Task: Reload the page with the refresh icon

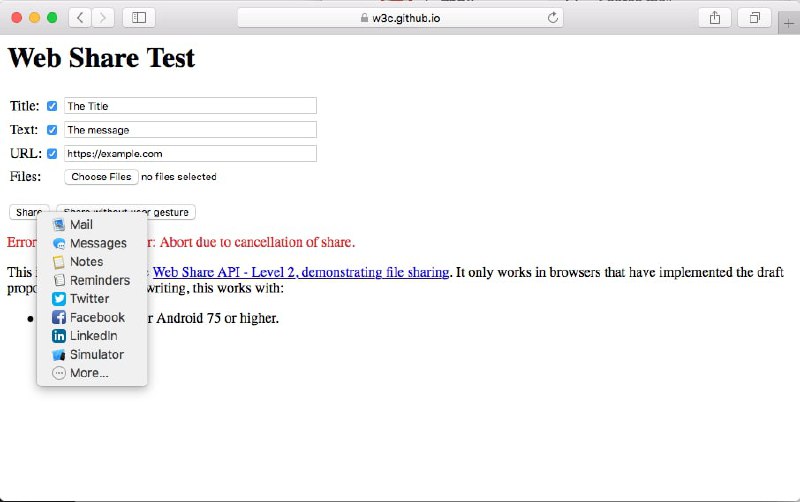Action: click(553, 18)
